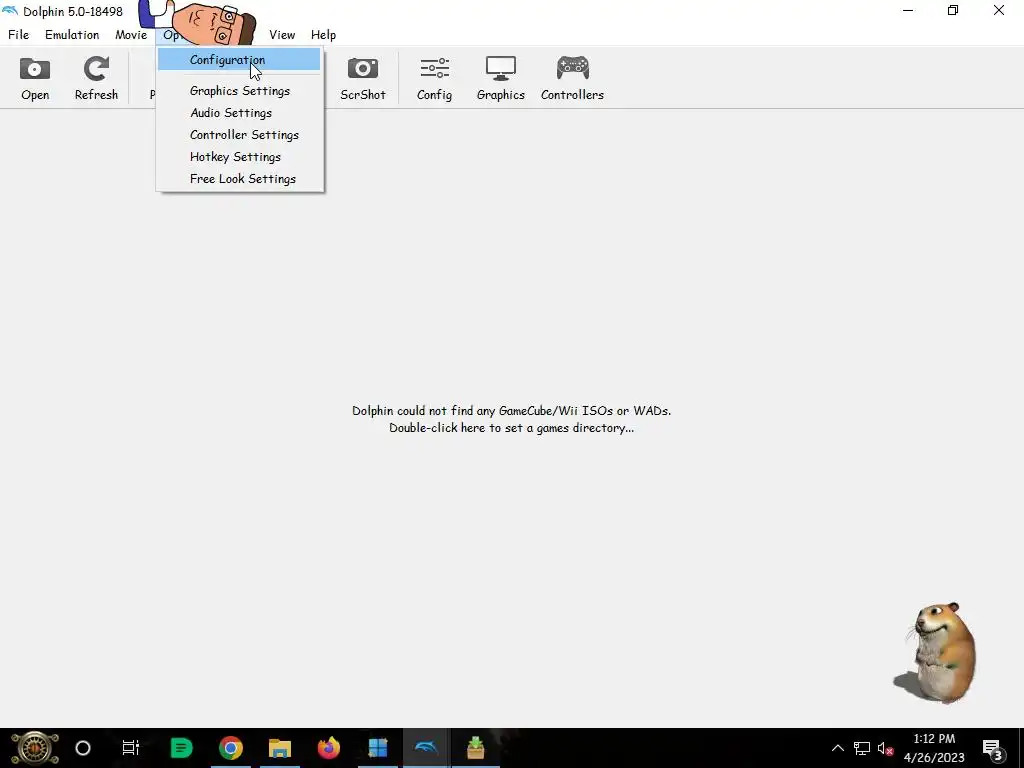Click the Open toolbar icon
The height and width of the screenshot is (768, 1024).
pyautogui.click(x=35, y=78)
